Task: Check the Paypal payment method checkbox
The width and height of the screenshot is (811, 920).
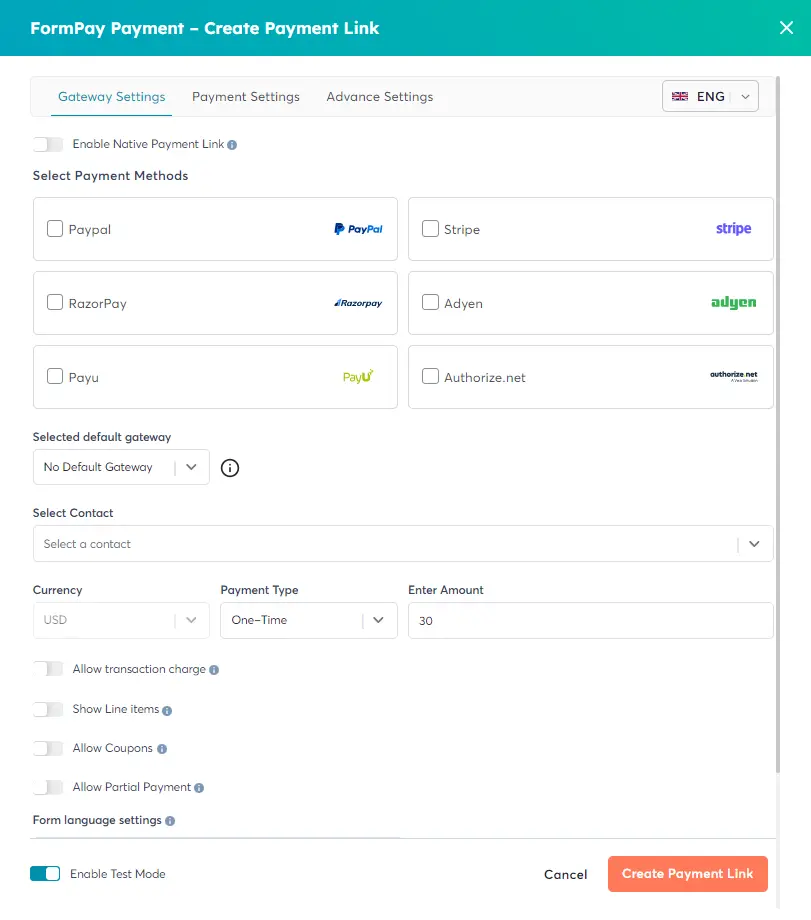Action: point(55,228)
